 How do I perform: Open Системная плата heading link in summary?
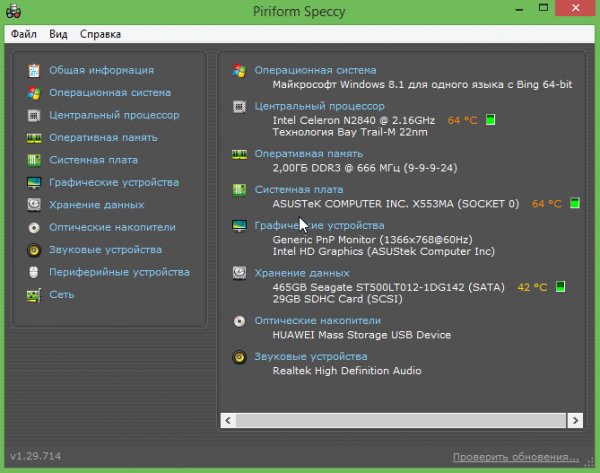click(x=299, y=189)
